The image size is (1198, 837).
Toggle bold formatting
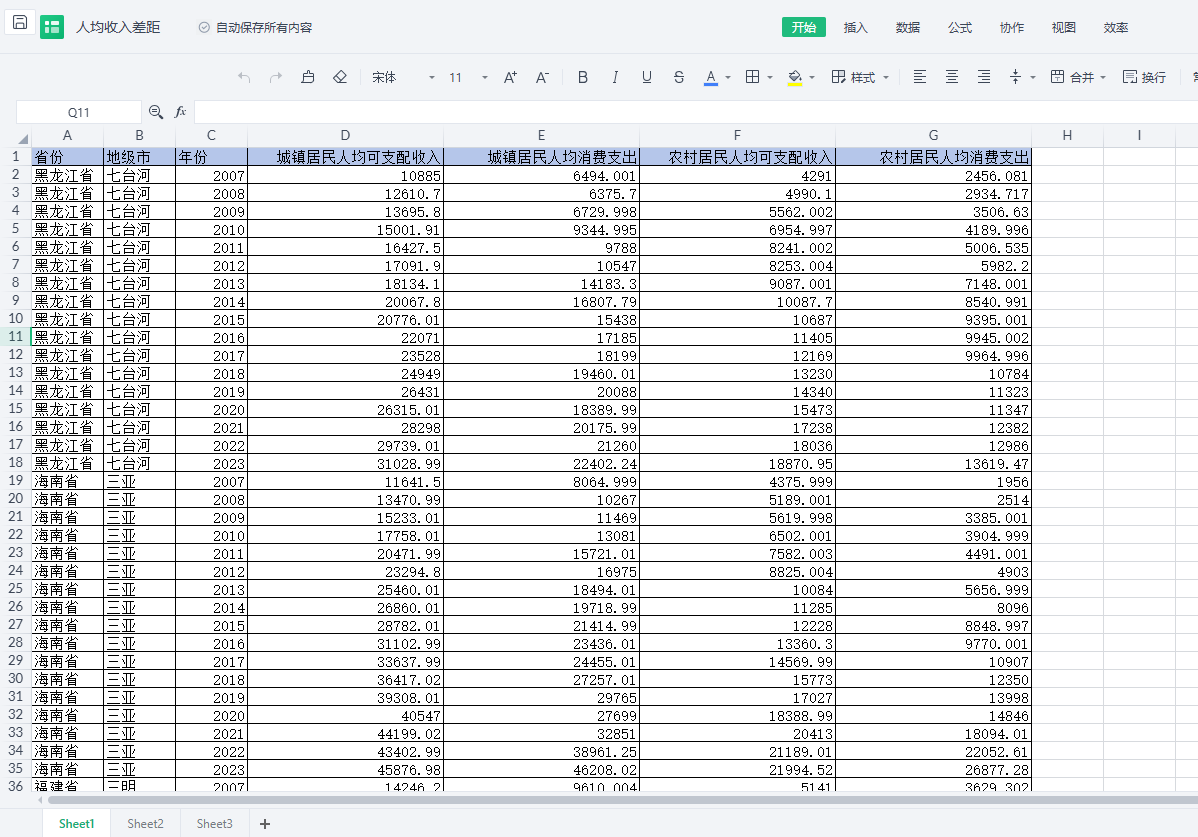583,77
